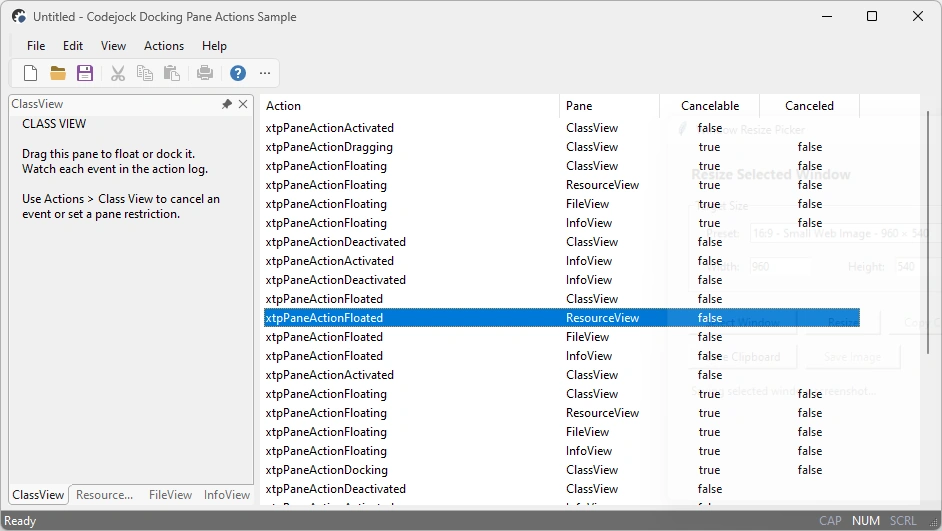Click the Paste clipboard icon

172,73
